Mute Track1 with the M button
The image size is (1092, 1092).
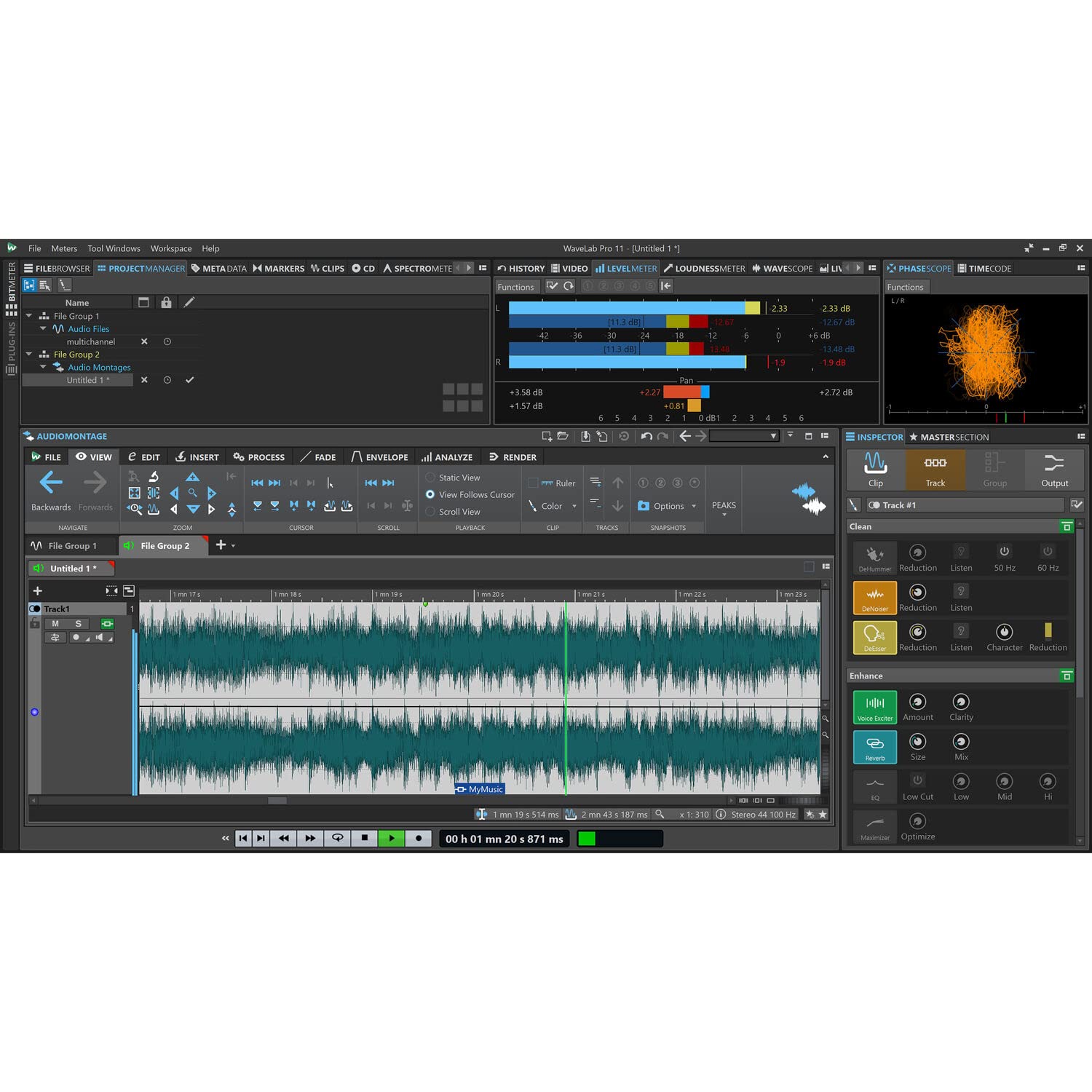point(55,624)
